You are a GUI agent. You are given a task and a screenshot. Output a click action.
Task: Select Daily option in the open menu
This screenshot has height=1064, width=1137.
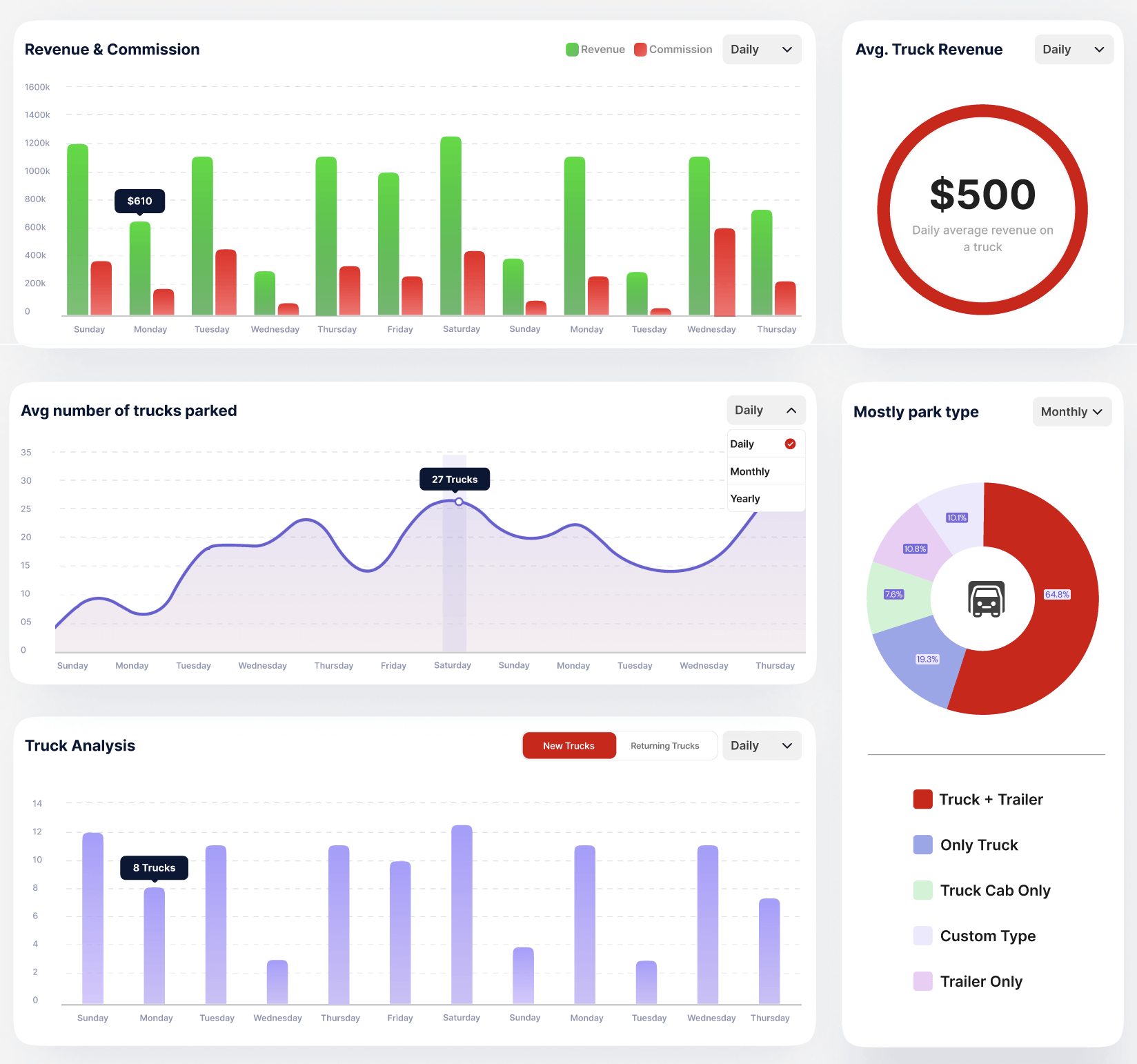(766, 444)
